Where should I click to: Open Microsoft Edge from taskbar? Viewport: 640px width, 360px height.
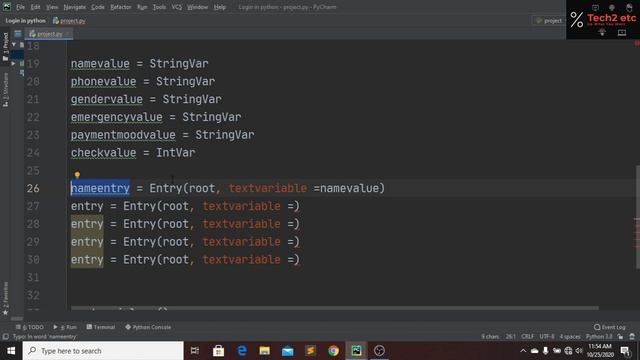pos(242,351)
